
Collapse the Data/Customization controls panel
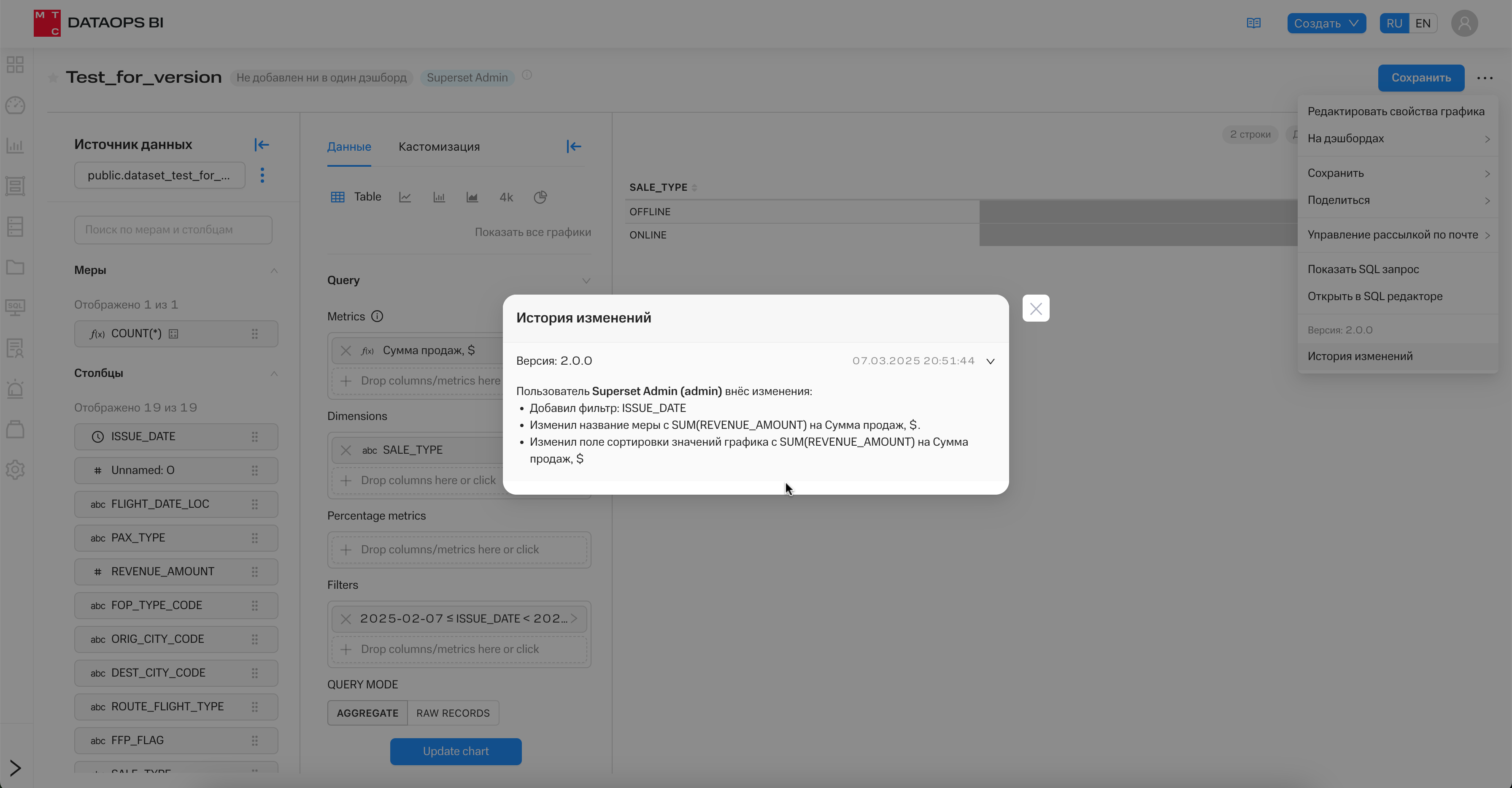pos(574,146)
